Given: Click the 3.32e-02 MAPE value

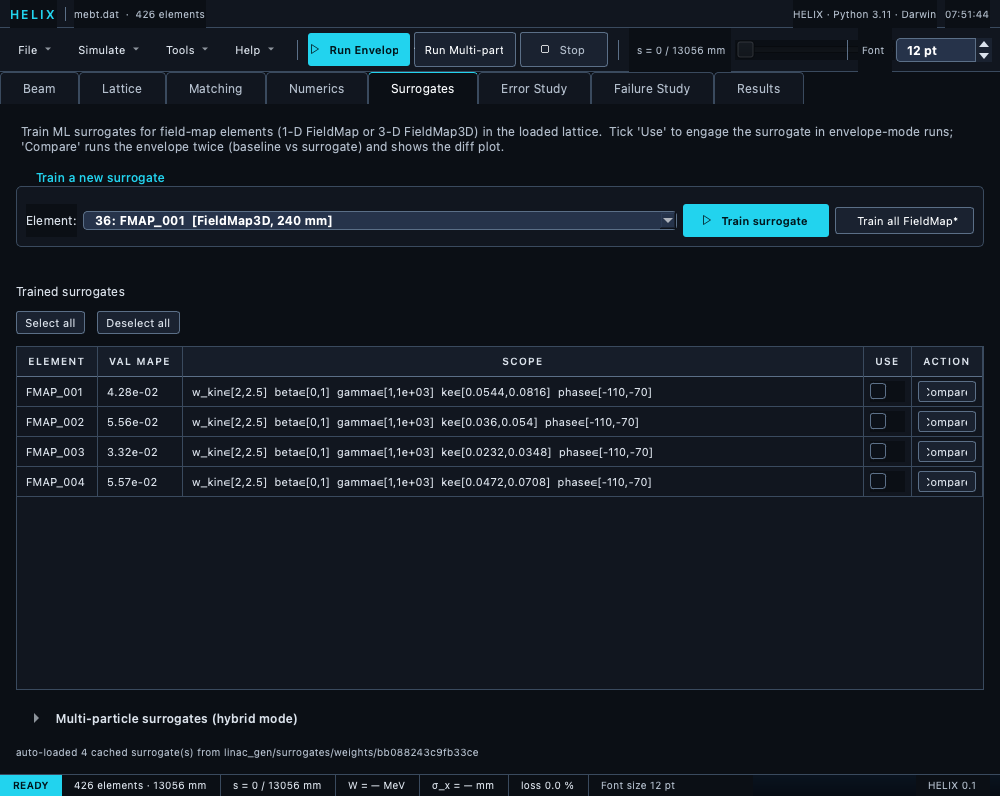Looking at the screenshot, I should point(133,452).
